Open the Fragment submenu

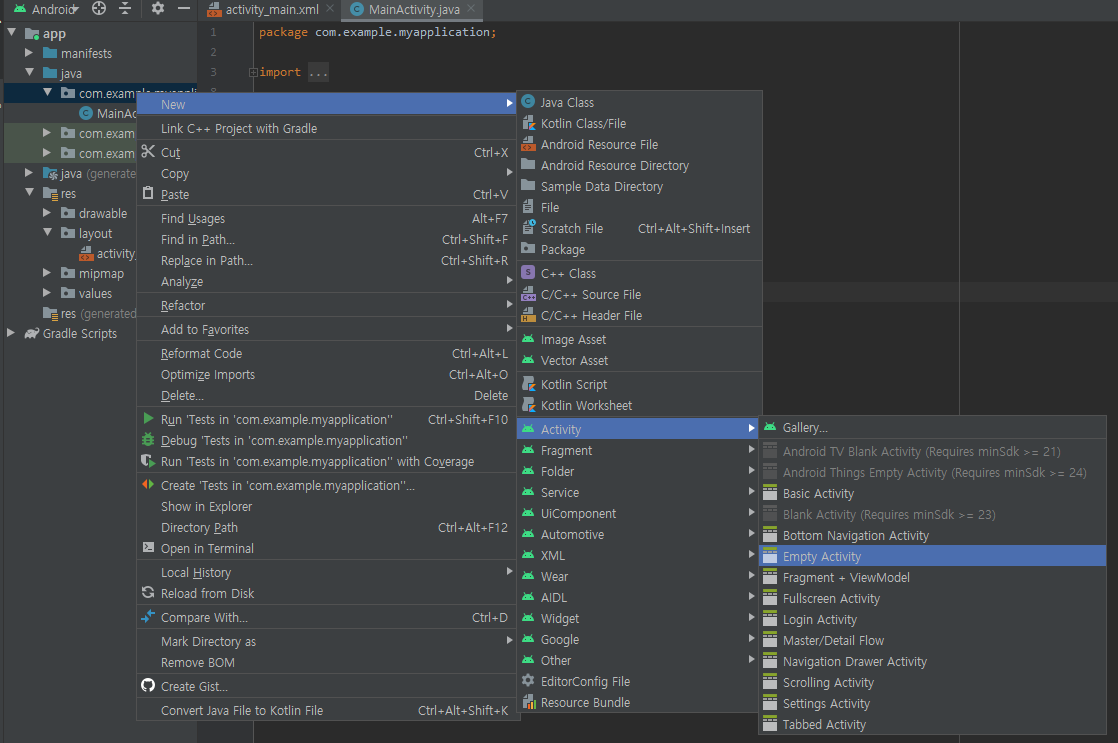pos(639,451)
